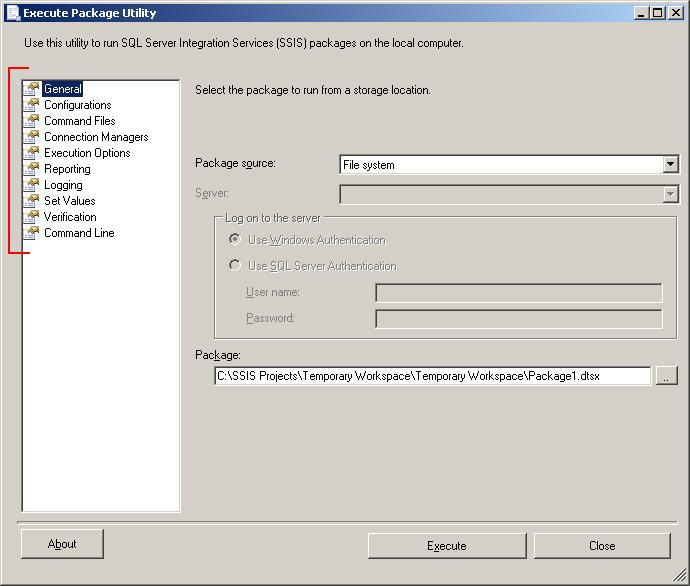Click the Command Files page icon

(32, 121)
